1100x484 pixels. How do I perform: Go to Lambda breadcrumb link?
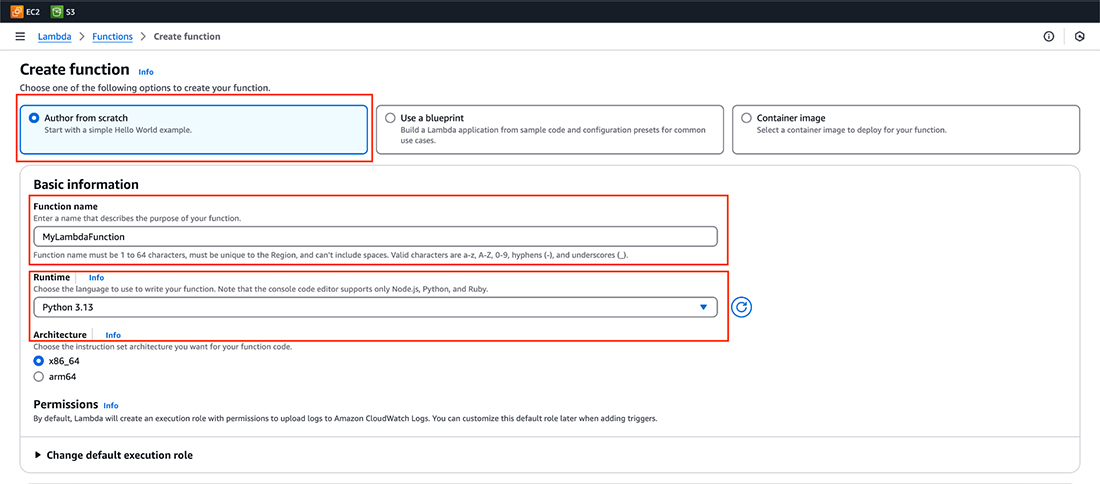[x=54, y=36]
